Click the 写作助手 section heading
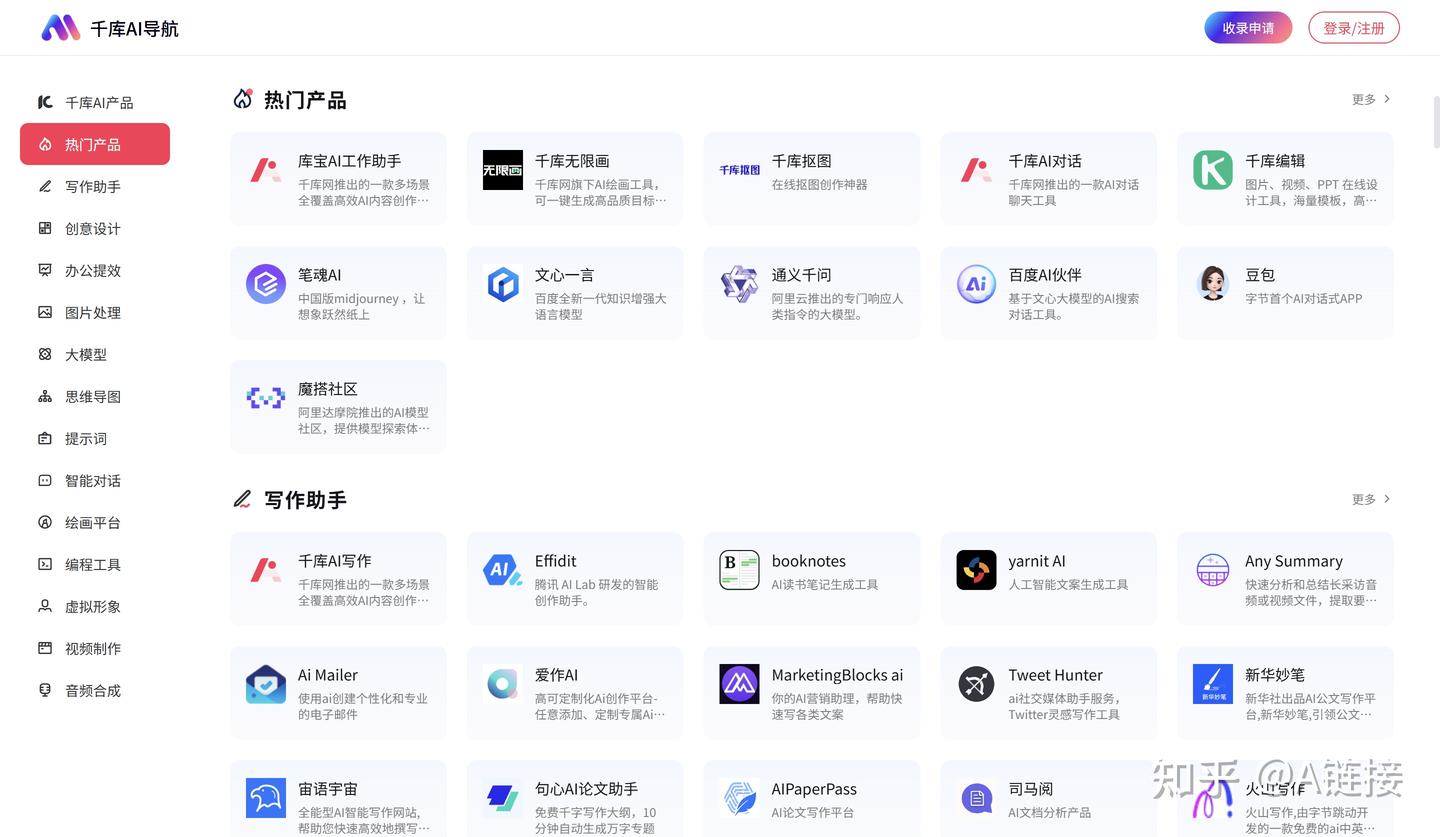The height and width of the screenshot is (837, 1440). point(305,500)
